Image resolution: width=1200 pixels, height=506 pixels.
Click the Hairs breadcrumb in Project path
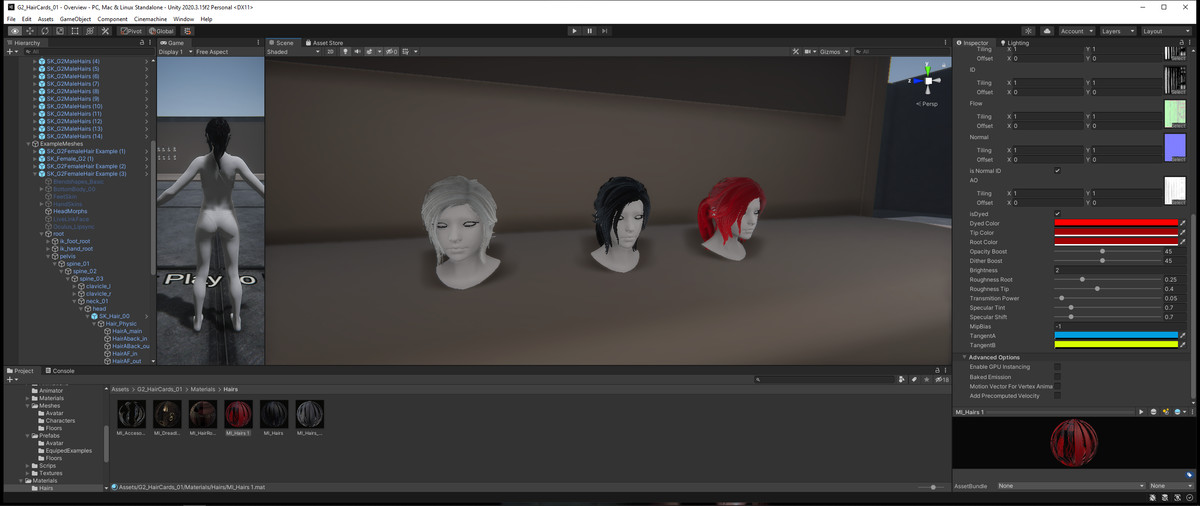[230, 389]
